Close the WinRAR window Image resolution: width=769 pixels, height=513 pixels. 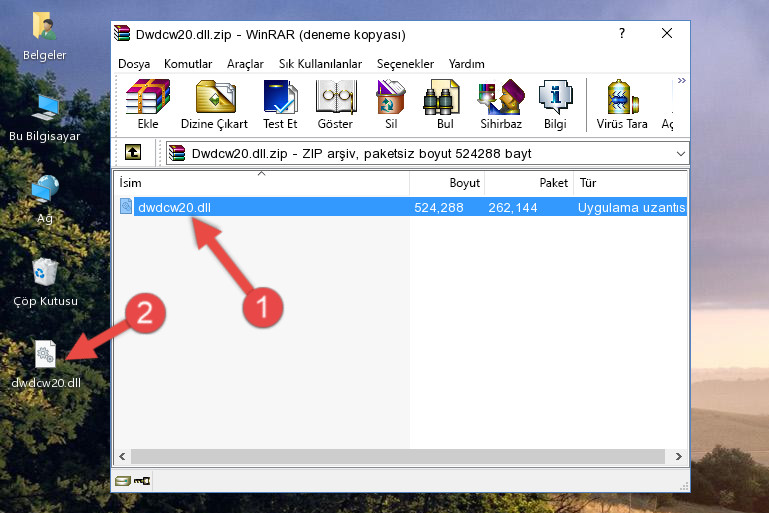pyautogui.click(x=666, y=33)
